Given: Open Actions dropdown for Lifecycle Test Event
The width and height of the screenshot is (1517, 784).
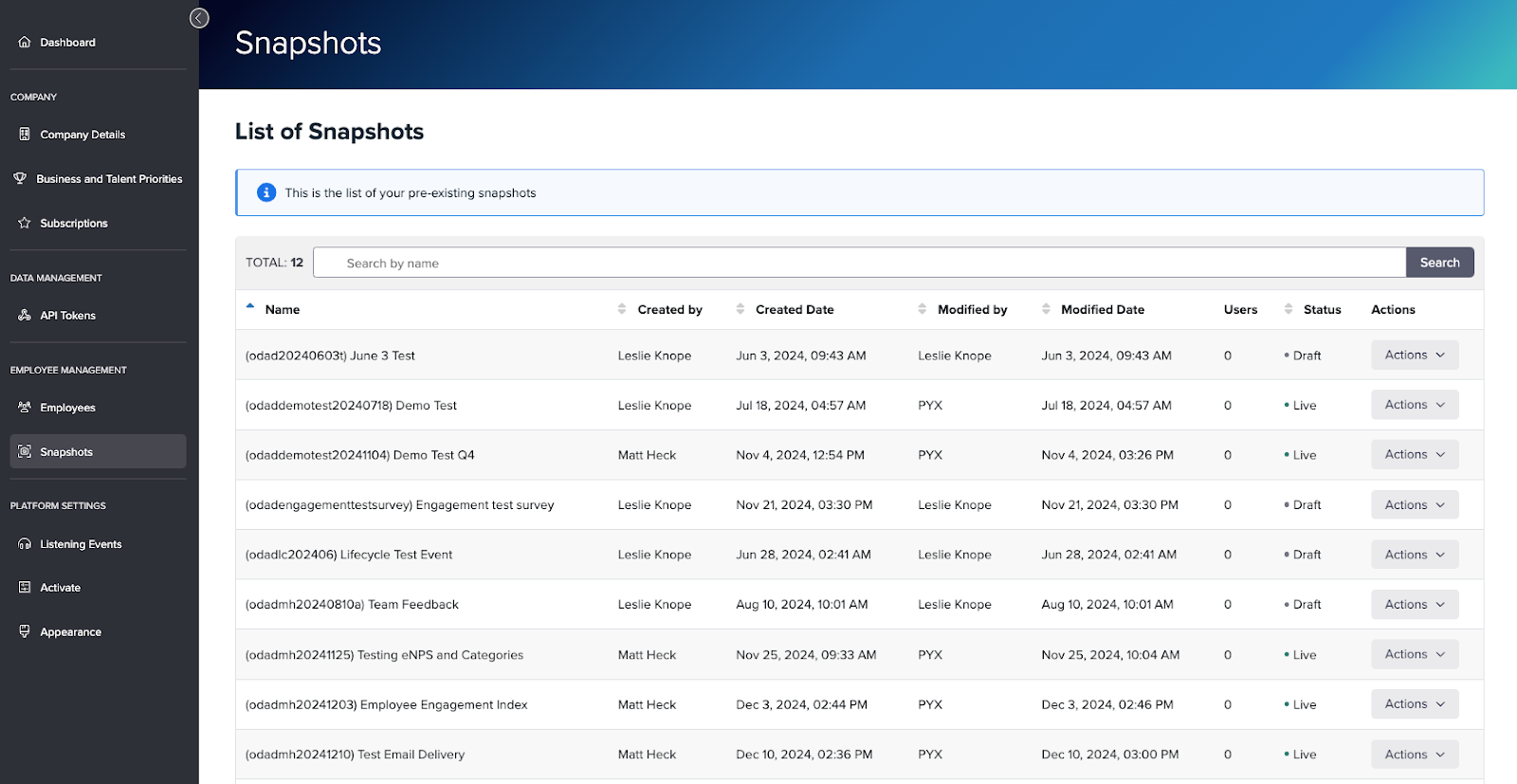Looking at the screenshot, I should 1415,554.
